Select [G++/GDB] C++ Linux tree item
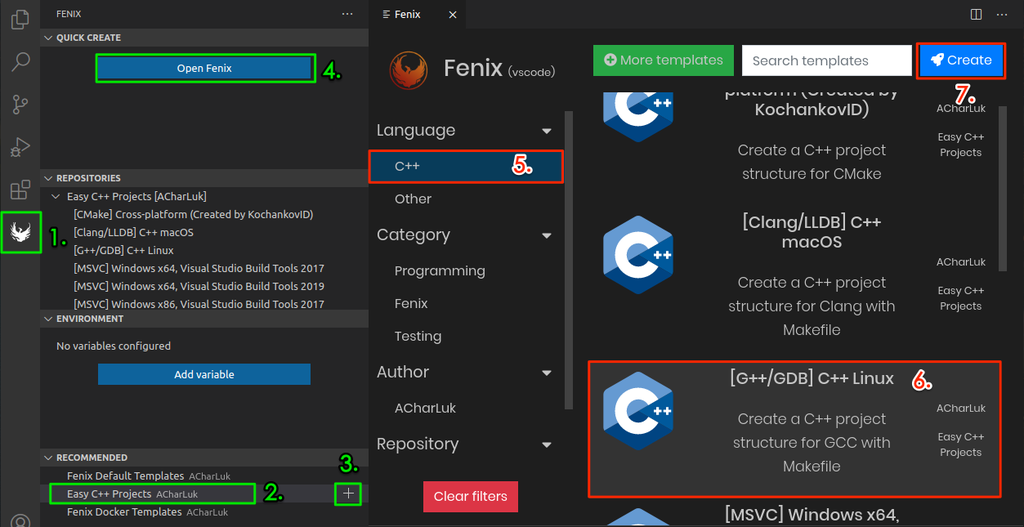1024x527 pixels. [123, 250]
